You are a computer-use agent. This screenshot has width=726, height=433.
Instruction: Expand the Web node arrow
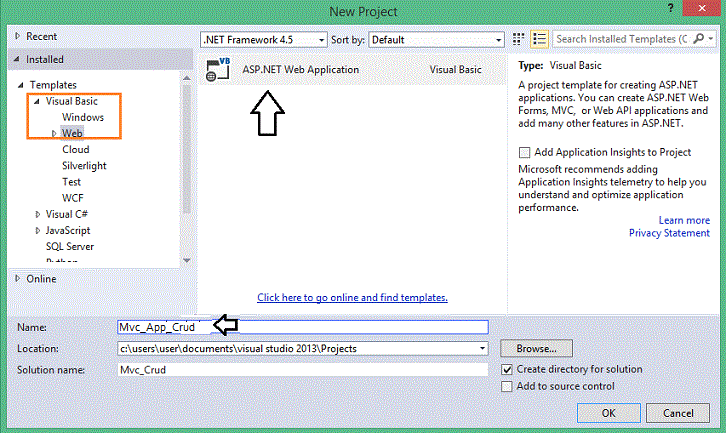54,133
